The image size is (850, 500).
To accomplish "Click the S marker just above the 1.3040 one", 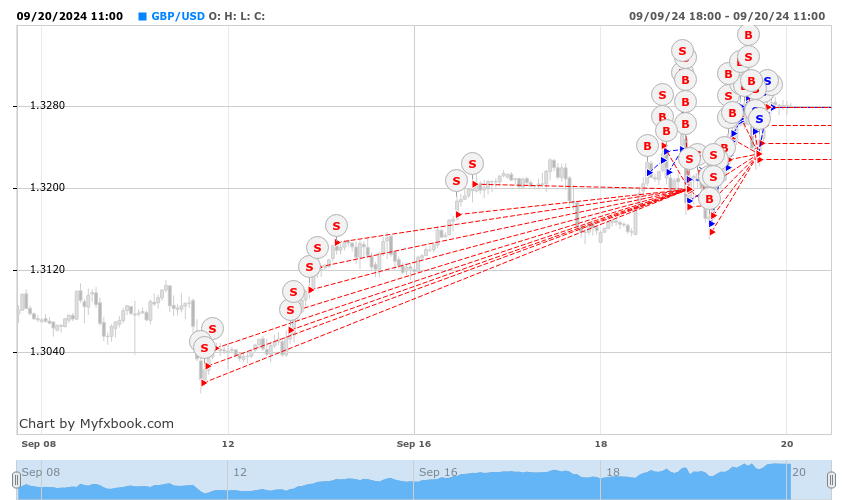I will (212, 329).
